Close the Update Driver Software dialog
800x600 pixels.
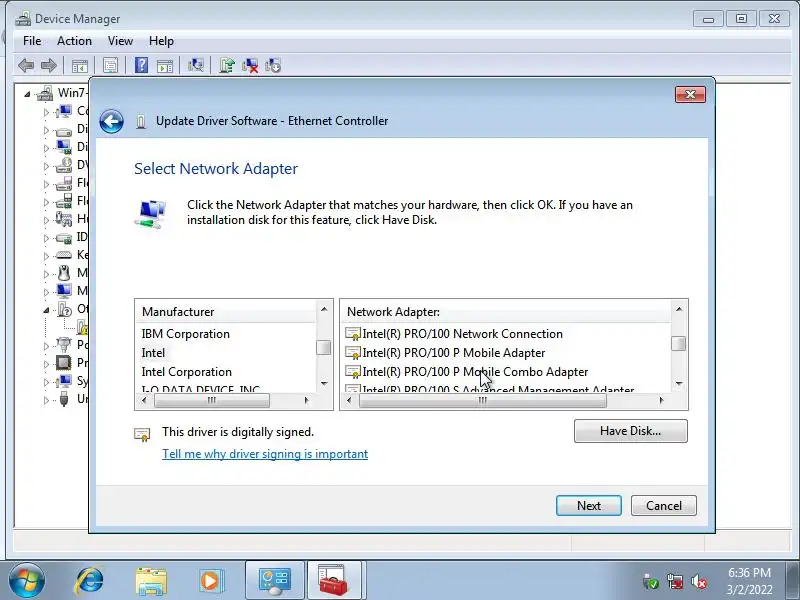point(690,94)
